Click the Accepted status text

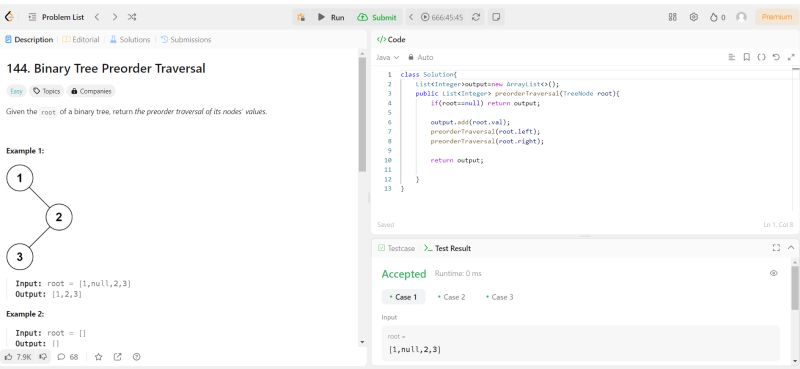(x=404, y=274)
